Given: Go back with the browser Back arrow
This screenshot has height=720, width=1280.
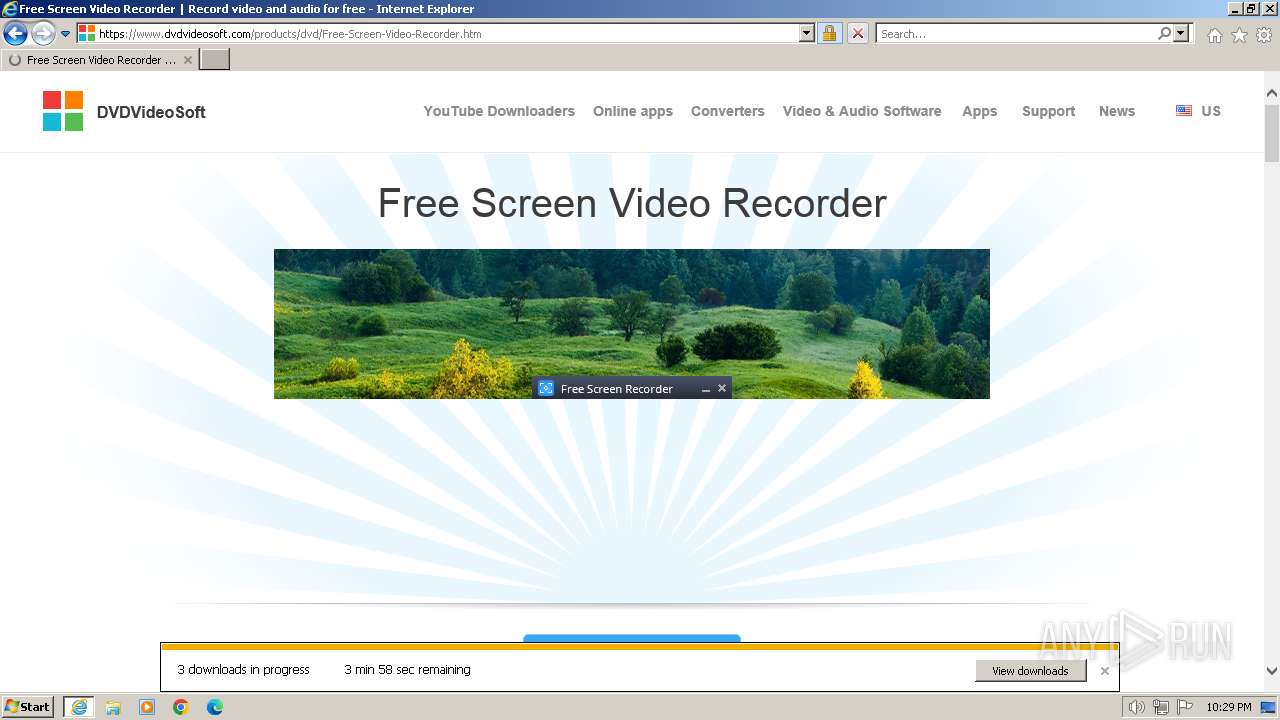Looking at the screenshot, I should [x=15, y=33].
